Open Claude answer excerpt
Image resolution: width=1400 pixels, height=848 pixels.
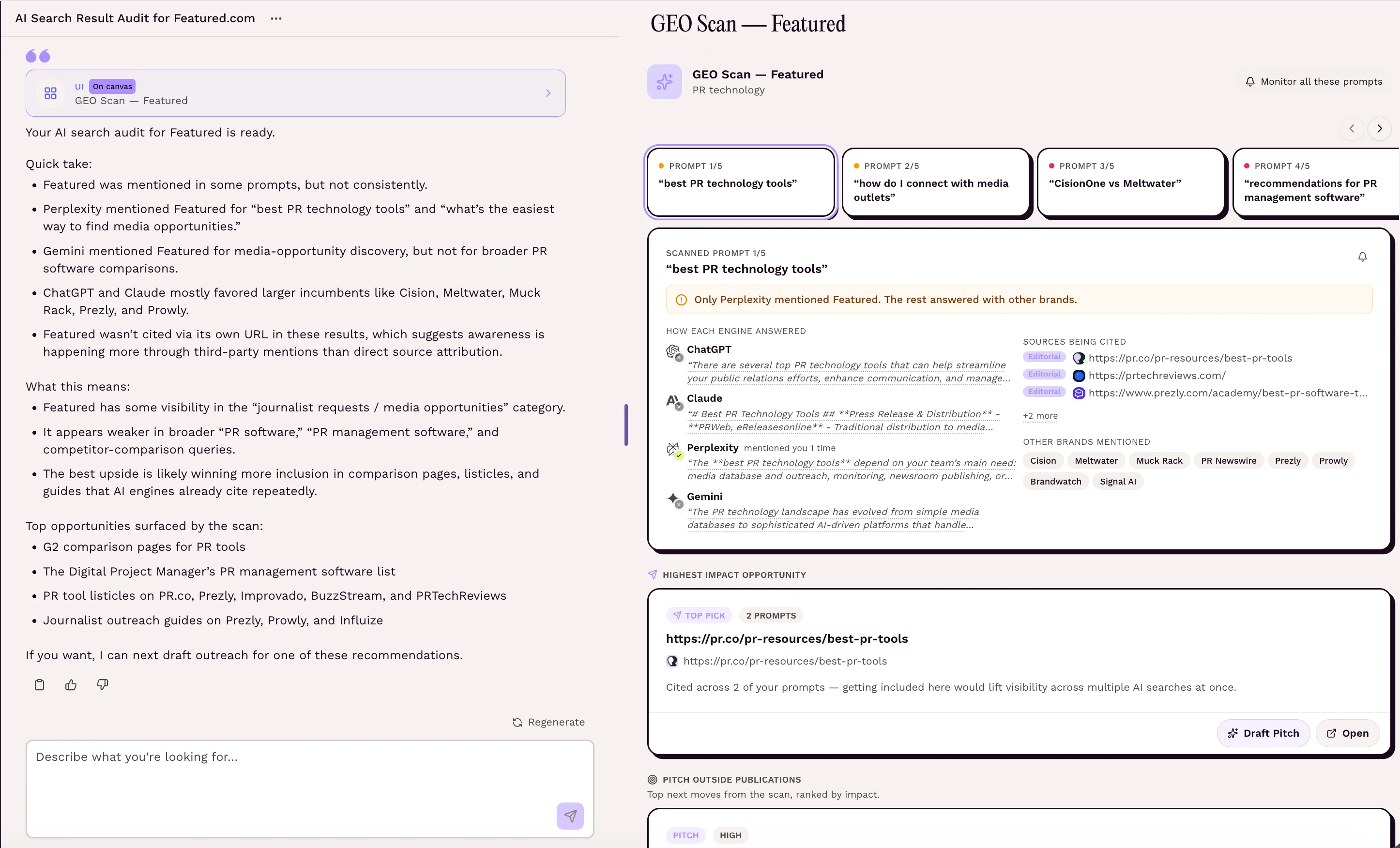point(843,420)
